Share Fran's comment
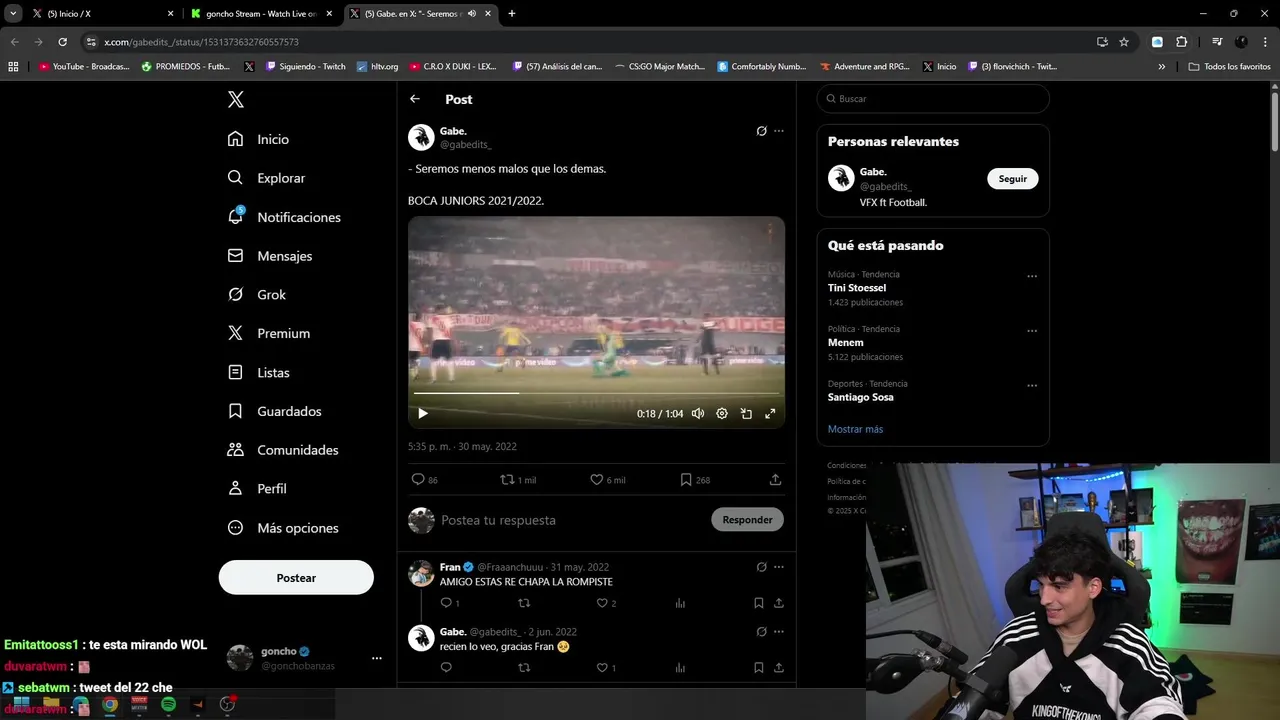 coord(778,603)
